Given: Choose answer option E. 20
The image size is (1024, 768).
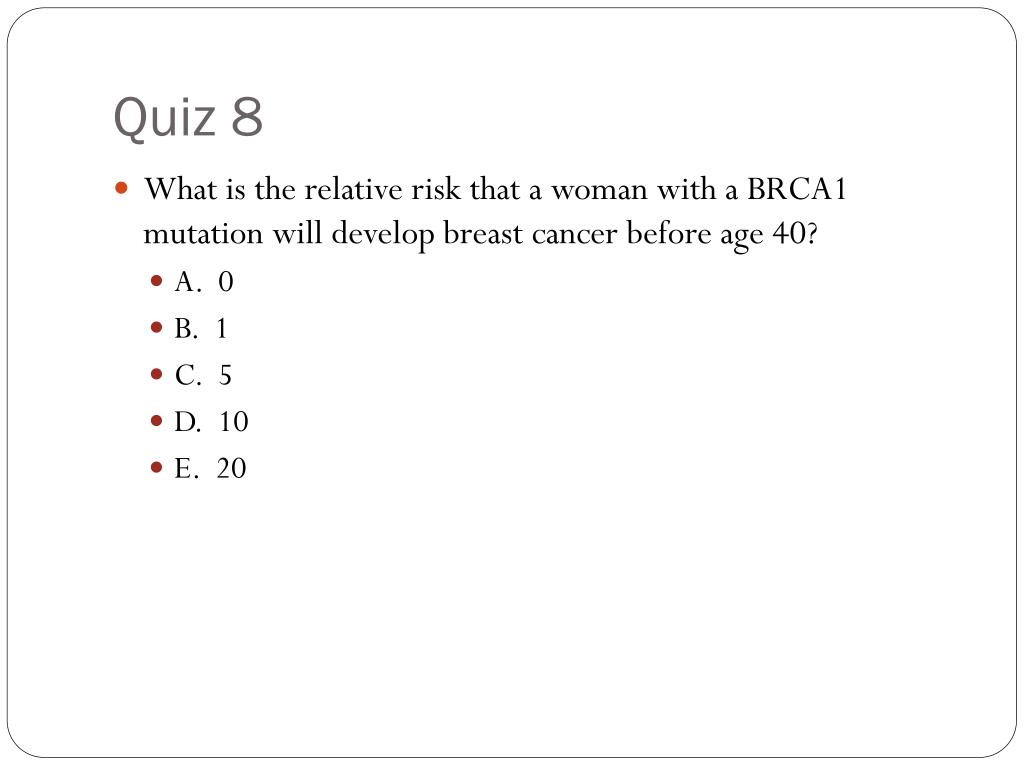Looking at the screenshot, I should pyautogui.click(x=210, y=468).
